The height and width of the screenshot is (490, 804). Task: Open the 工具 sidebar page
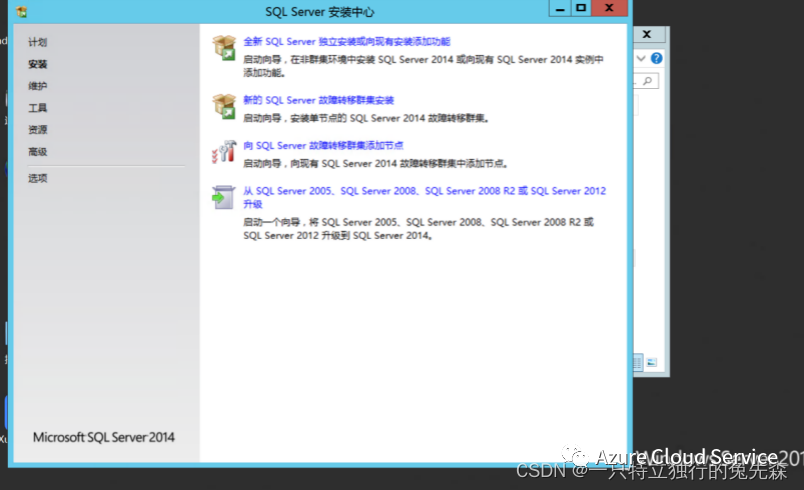coord(37,108)
